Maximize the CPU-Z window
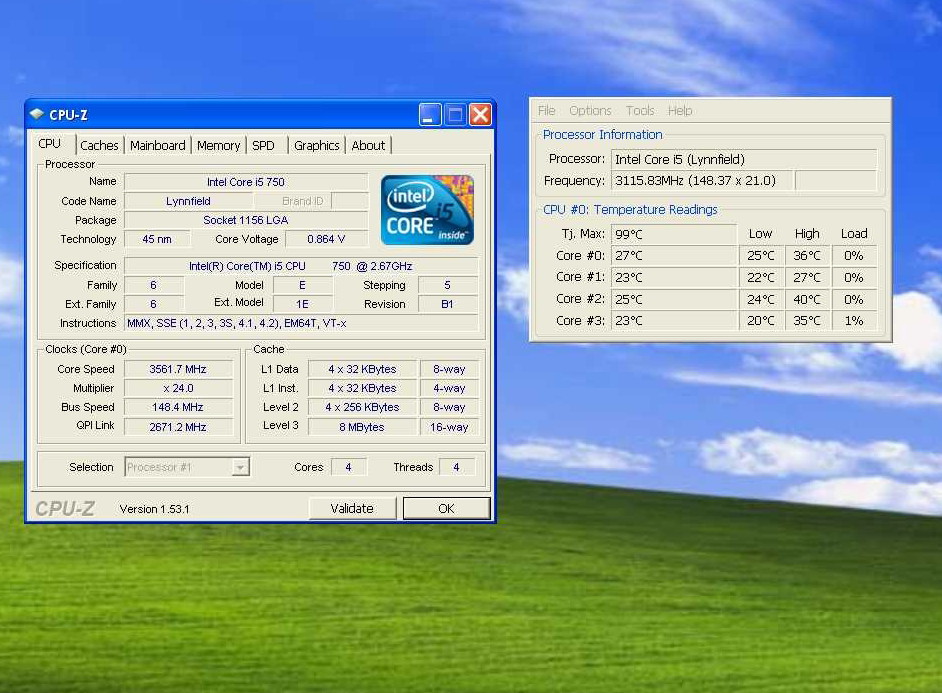Viewport: 942px width, 693px height. pyautogui.click(x=455, y=114)
